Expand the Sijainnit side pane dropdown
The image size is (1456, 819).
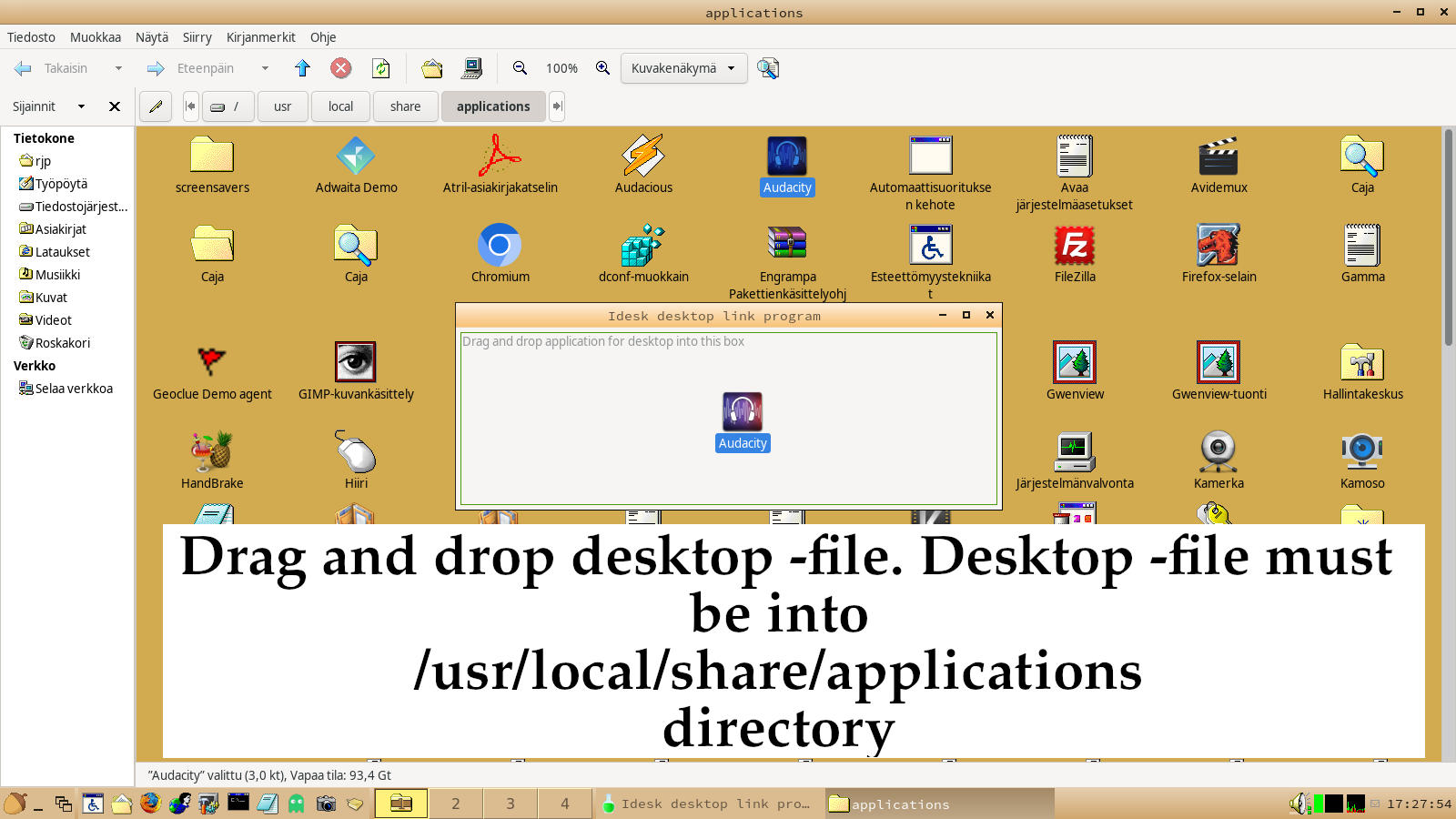tap(81, 106)
